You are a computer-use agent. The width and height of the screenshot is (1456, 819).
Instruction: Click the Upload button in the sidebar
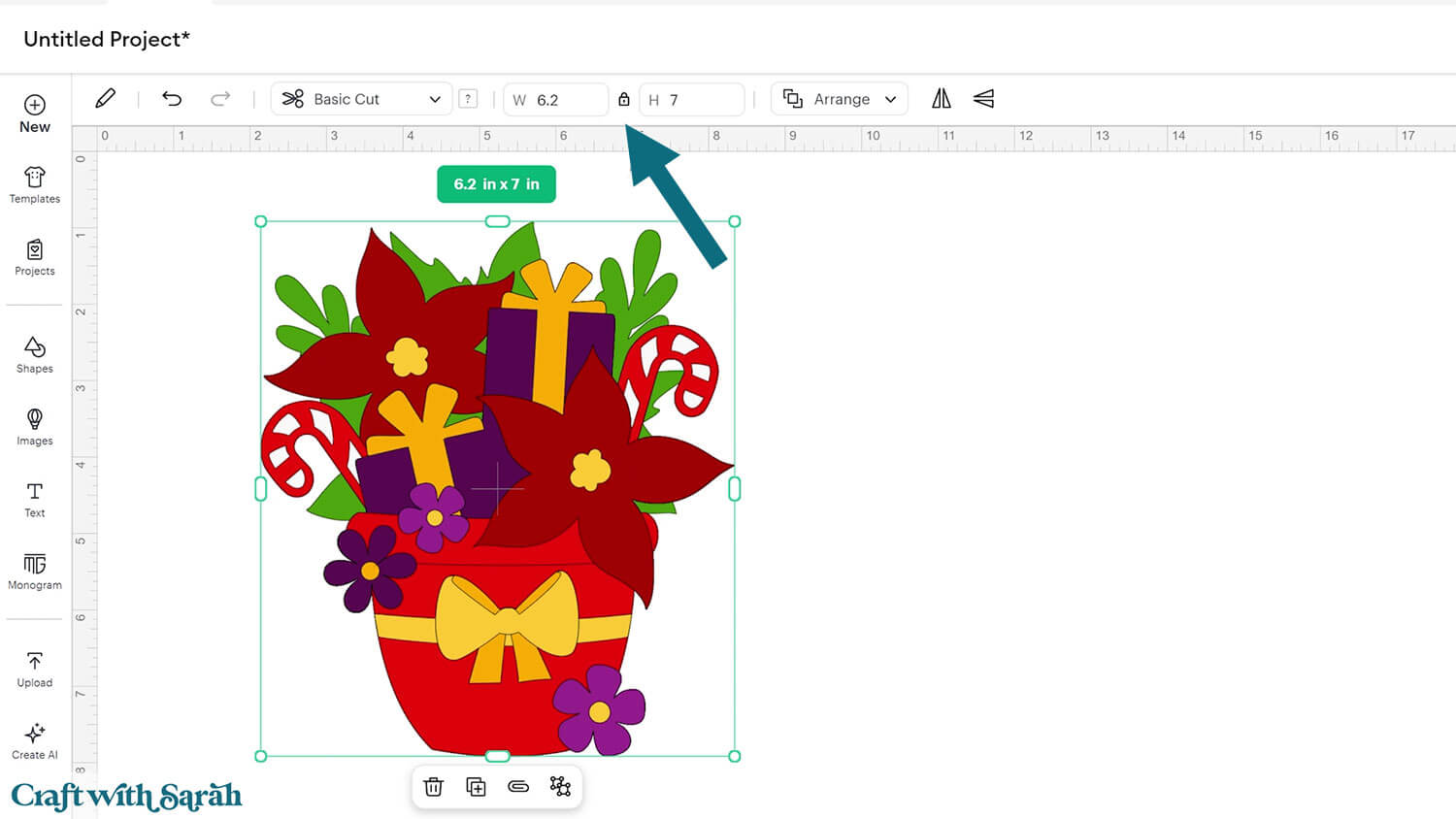click(35, 670)
